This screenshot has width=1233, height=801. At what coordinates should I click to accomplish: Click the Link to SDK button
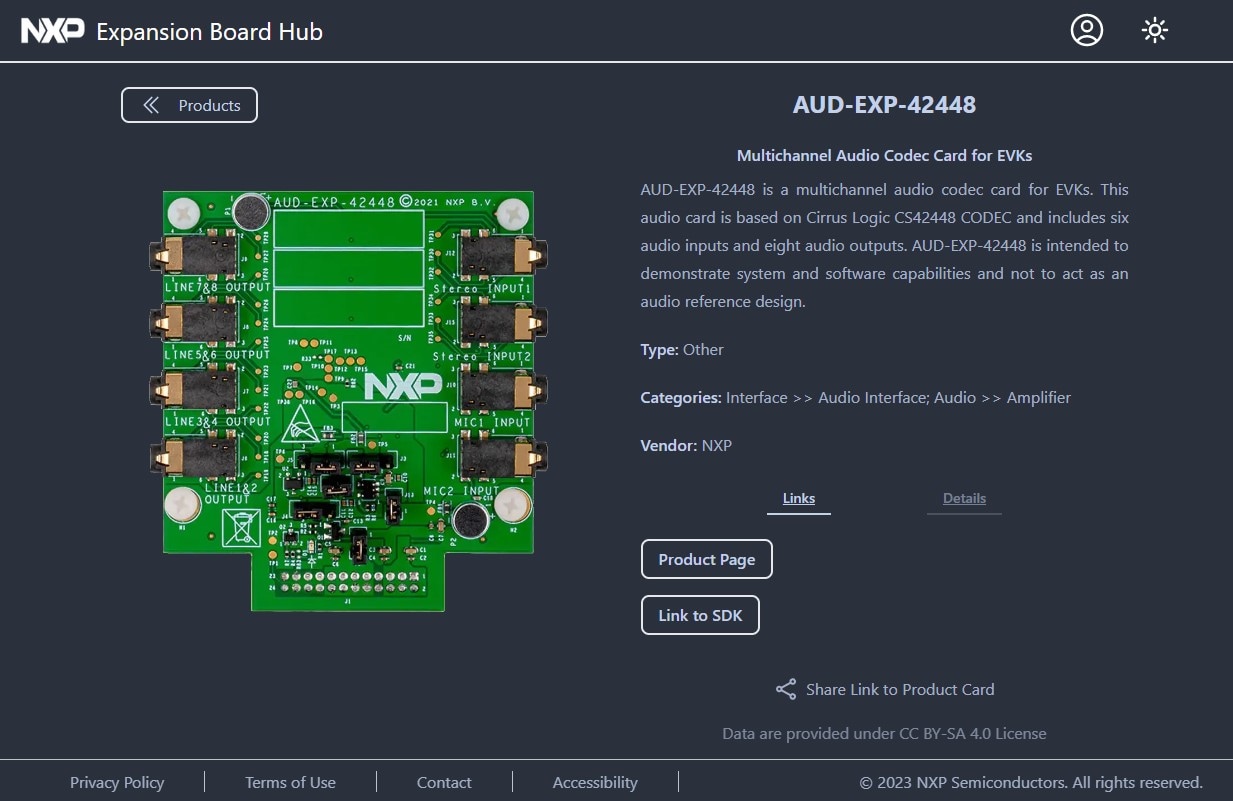700,615
